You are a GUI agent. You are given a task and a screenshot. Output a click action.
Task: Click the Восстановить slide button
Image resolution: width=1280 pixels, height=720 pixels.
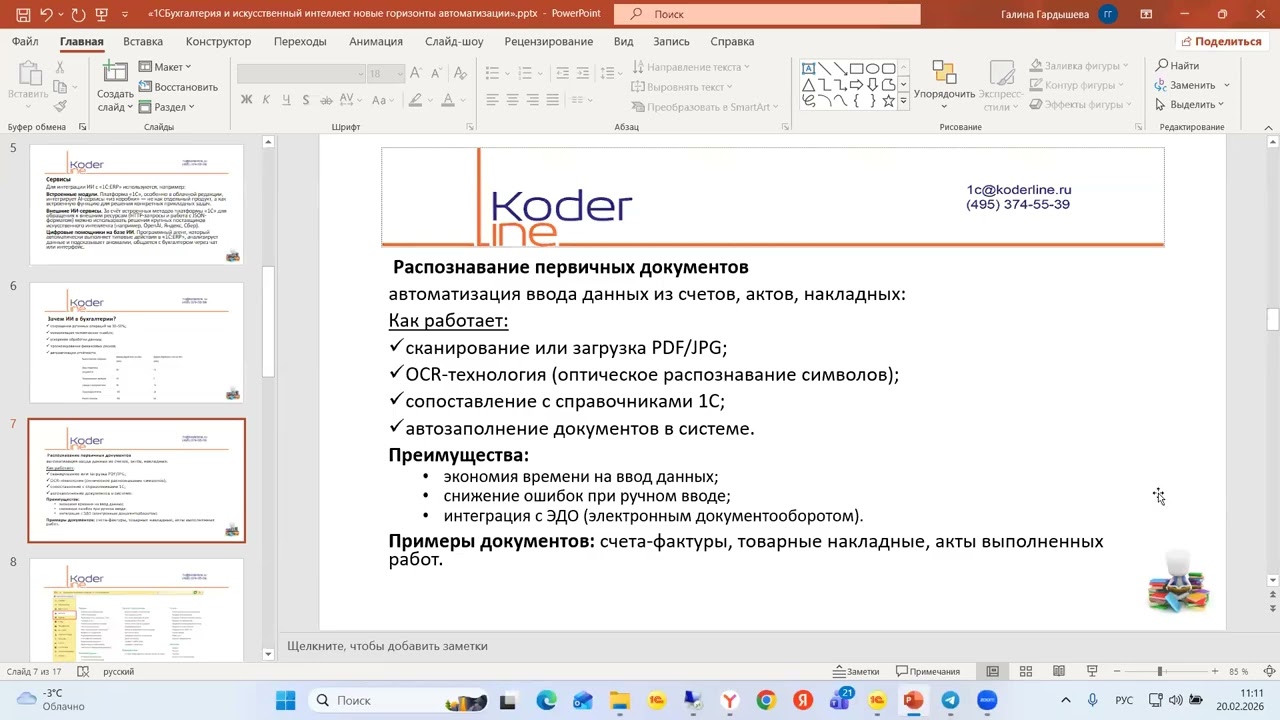click(177, 87)
